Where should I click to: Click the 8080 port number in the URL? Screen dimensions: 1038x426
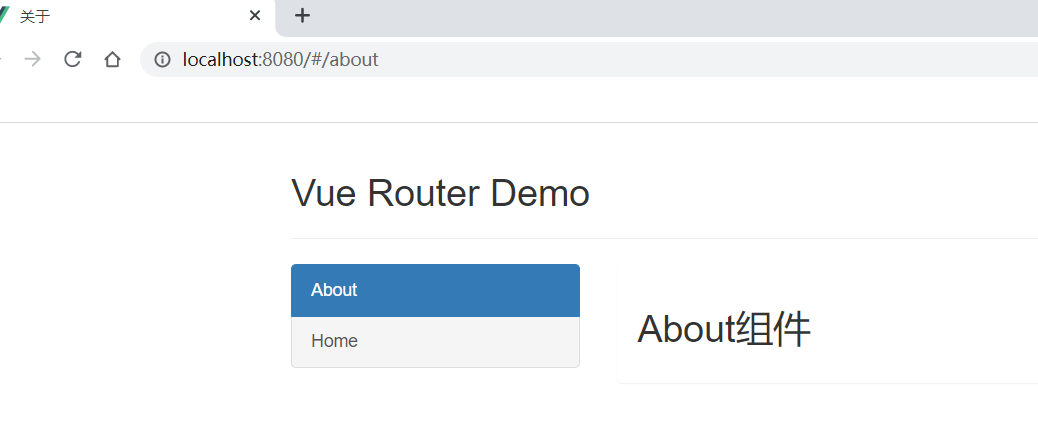(x=280, y=59)
